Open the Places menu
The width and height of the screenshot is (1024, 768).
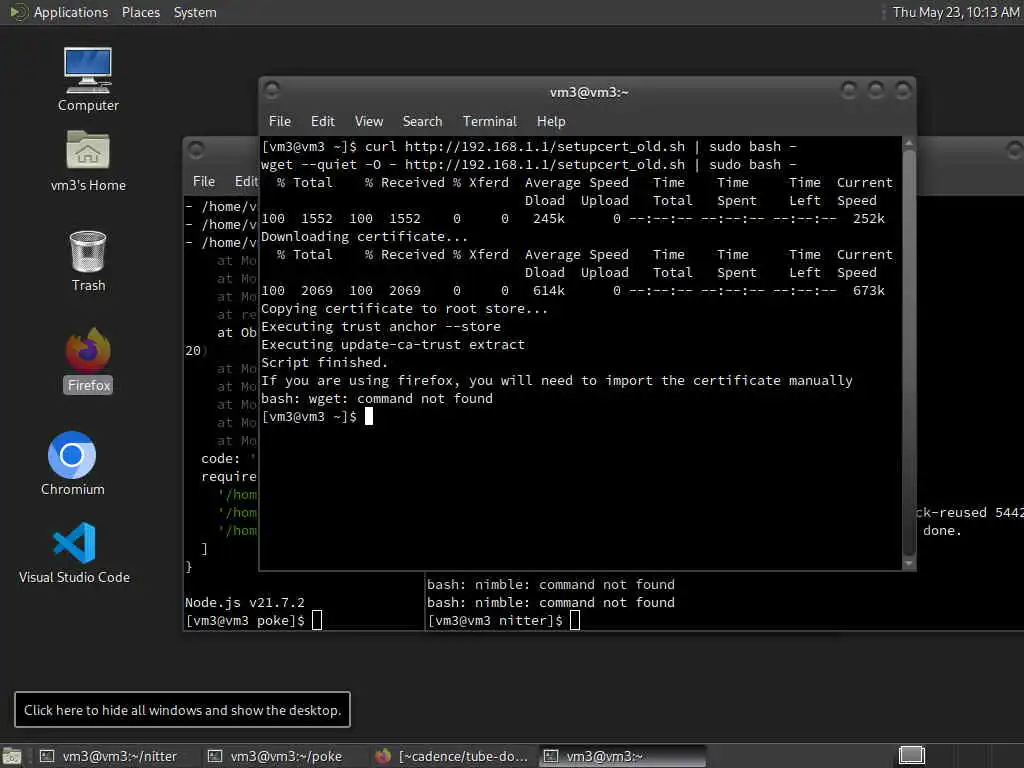pyautogui.click(x=140, y=12)
